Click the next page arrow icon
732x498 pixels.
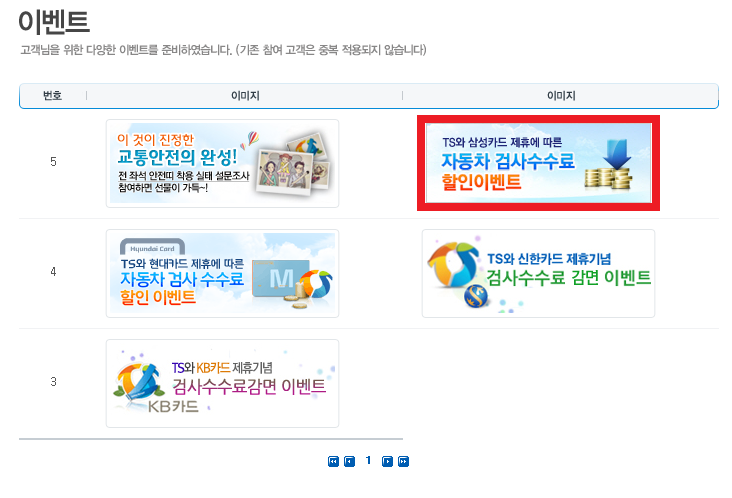click(387, 461)
